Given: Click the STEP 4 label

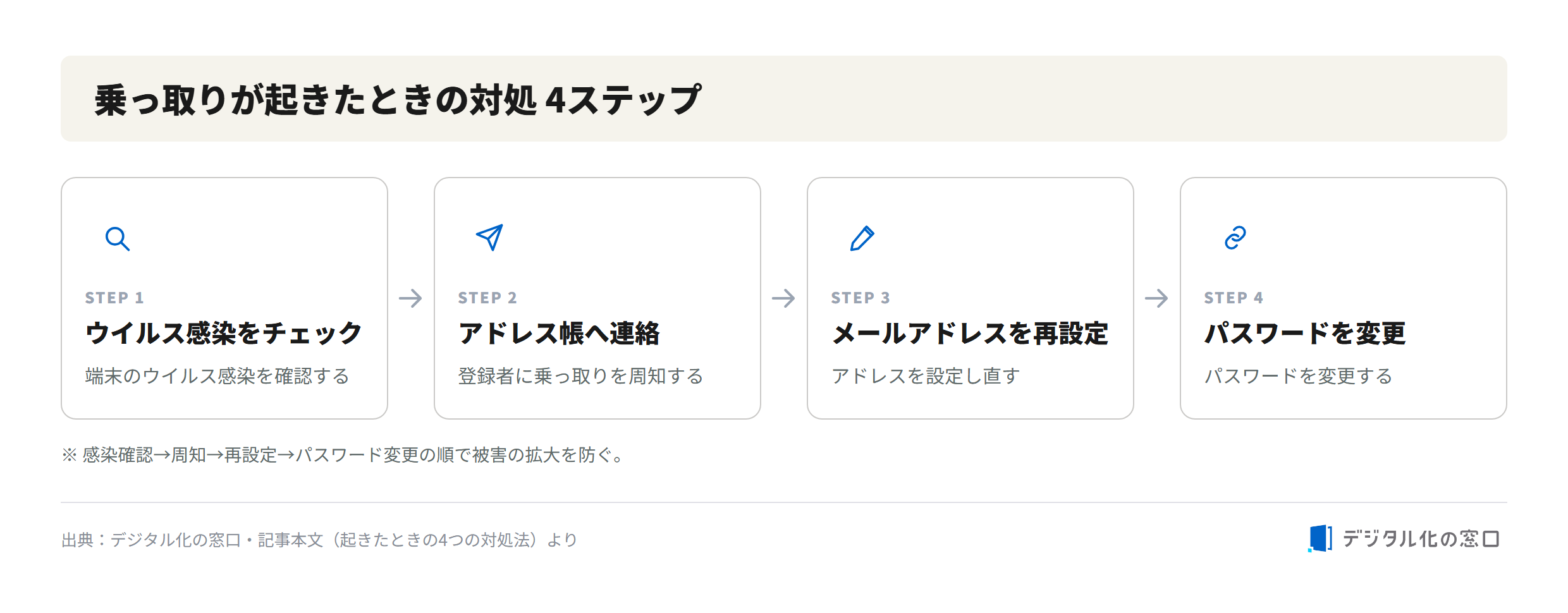Looking at the screenshot, I should 1234,298.
